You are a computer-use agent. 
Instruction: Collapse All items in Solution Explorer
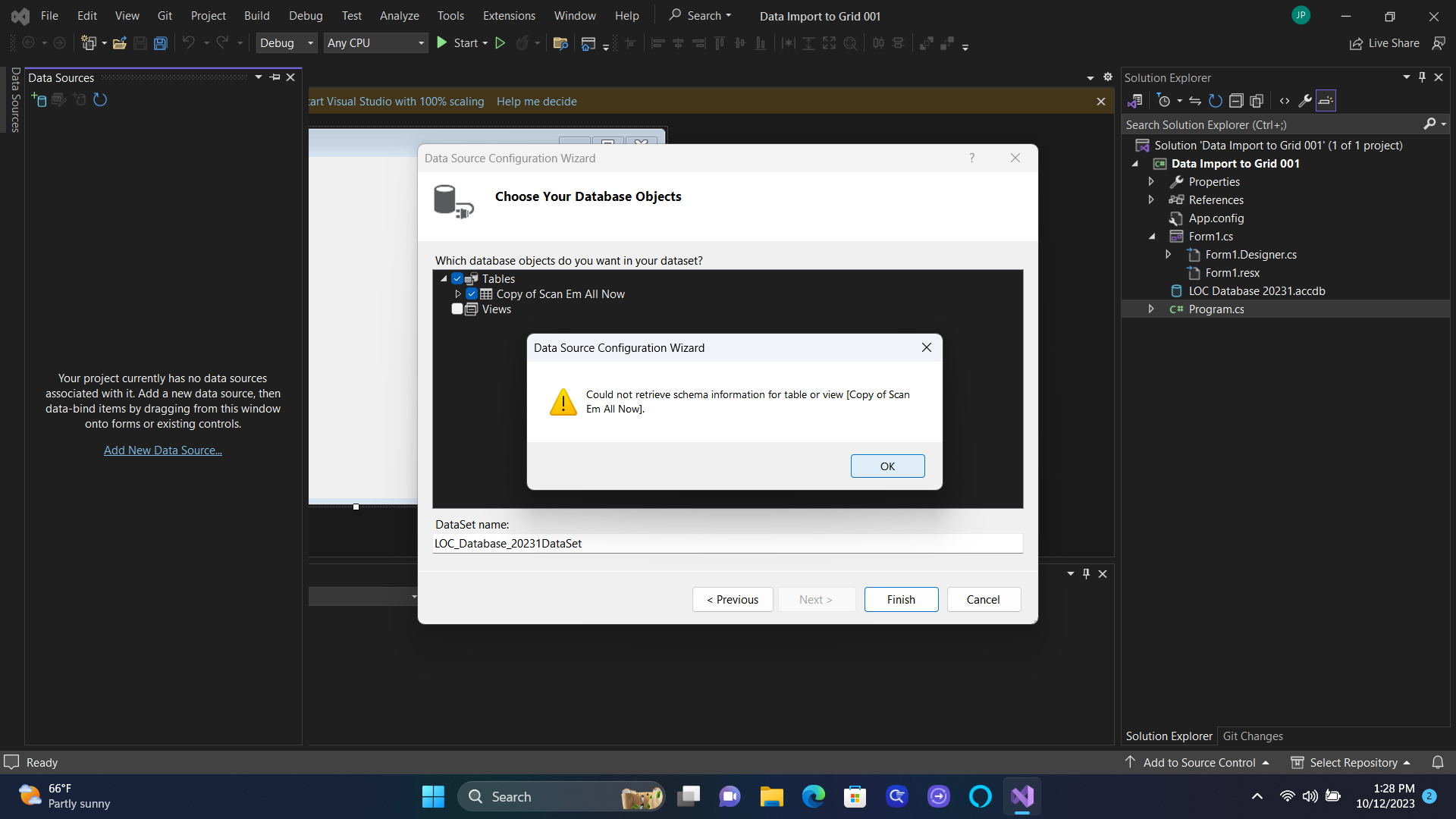1237,101
